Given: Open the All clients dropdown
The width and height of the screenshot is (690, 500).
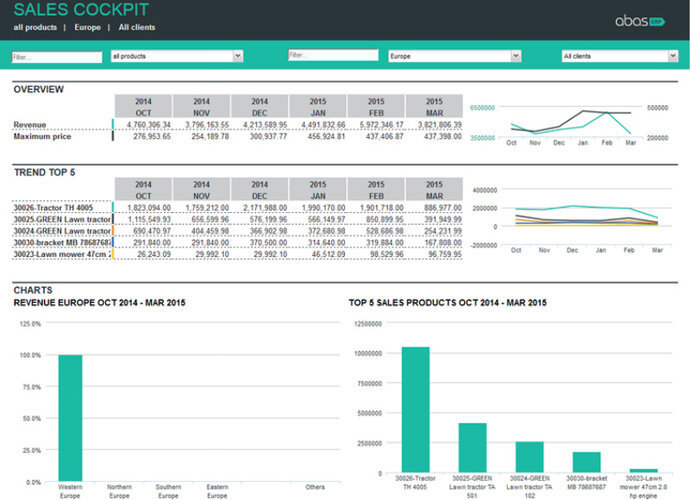Looking at the screenshot, I should (619, 57).
